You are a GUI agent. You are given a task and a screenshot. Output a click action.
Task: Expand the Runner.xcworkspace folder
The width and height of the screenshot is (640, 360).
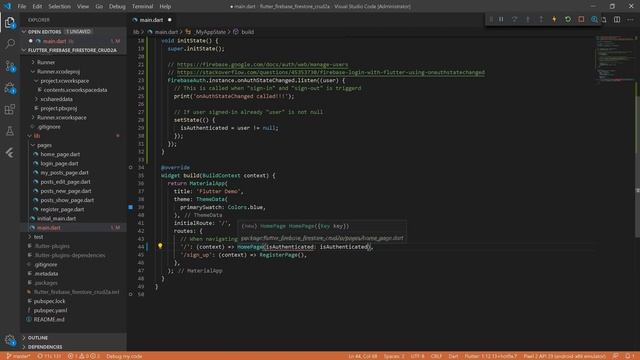[61, 118]
